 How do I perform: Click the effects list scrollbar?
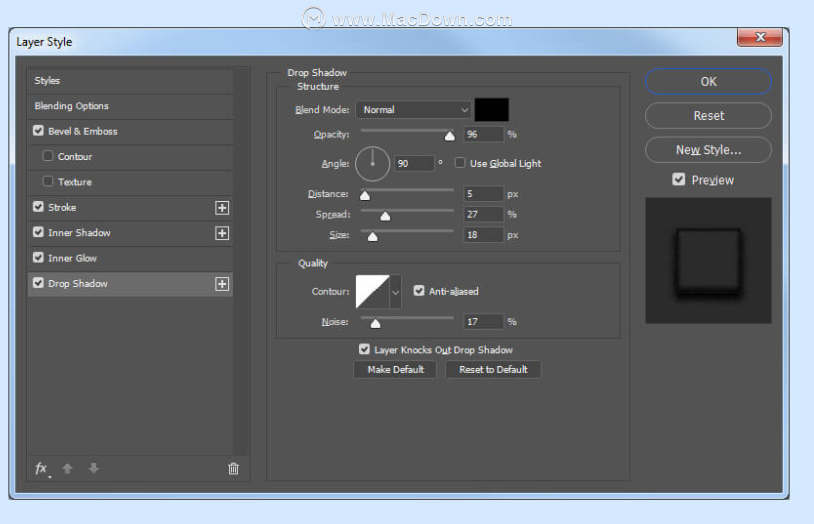(x=240, y=261)
